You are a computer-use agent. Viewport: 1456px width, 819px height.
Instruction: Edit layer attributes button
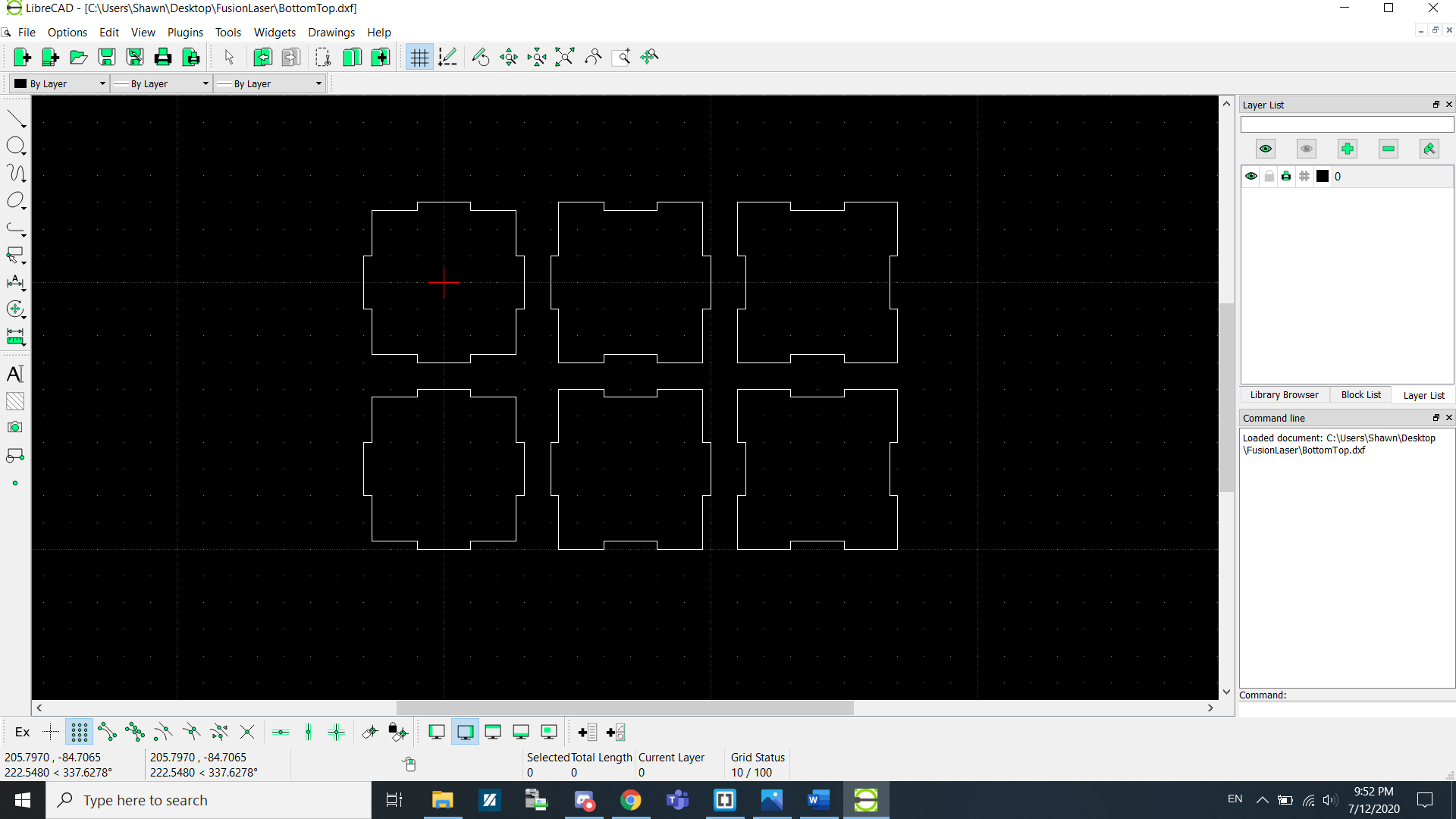1429,149
